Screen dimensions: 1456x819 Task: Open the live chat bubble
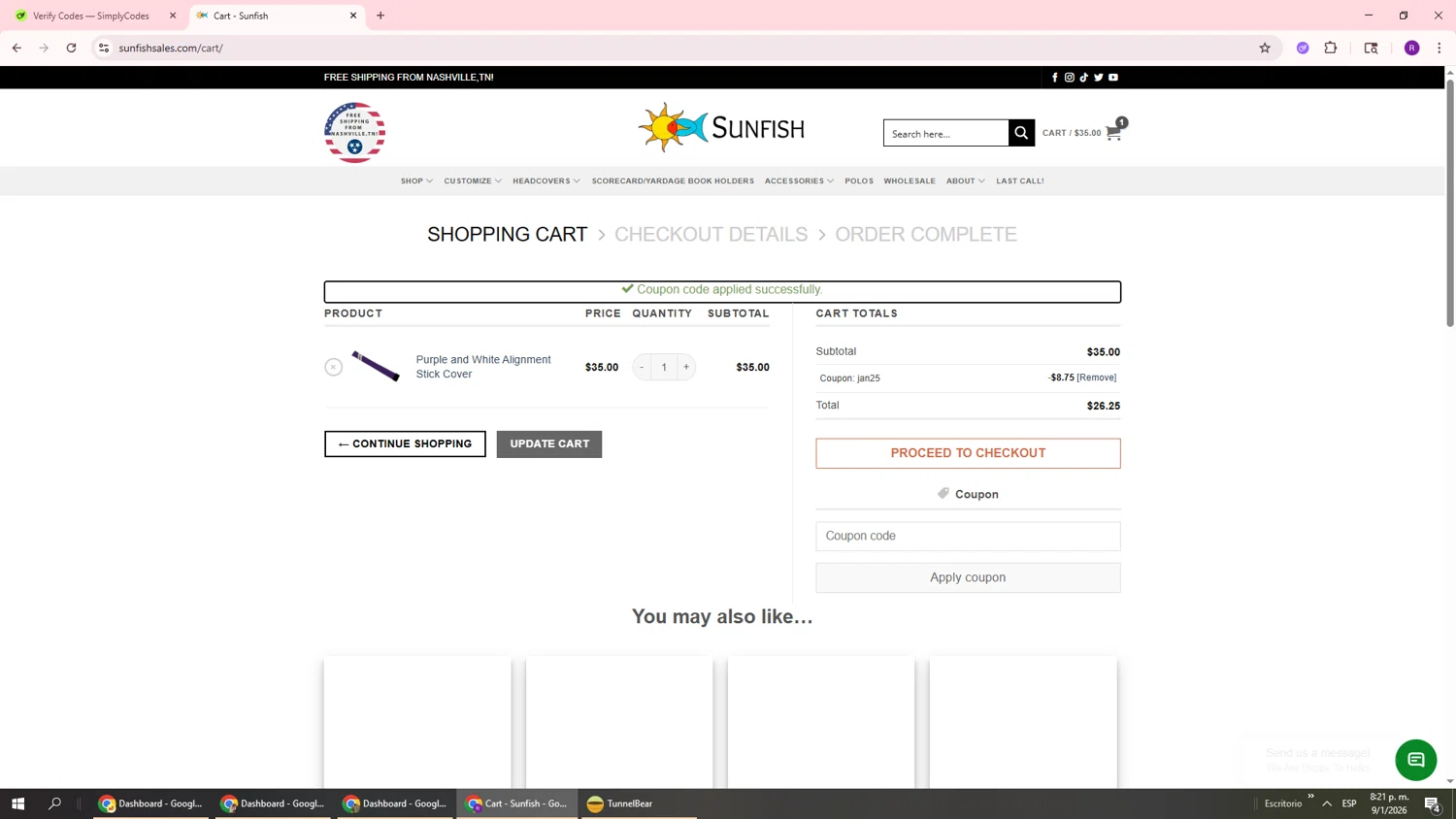tap(1416, 760)
